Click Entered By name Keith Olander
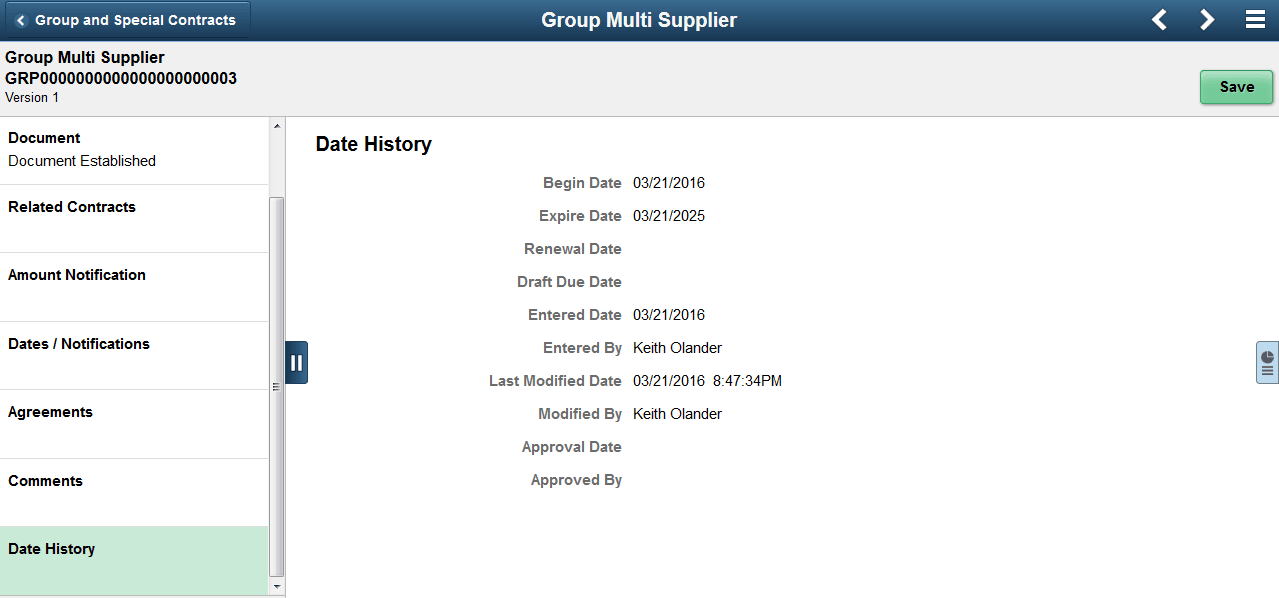Image resolution: width=1279 pixels, height=598 pixels. pos(677,347)
